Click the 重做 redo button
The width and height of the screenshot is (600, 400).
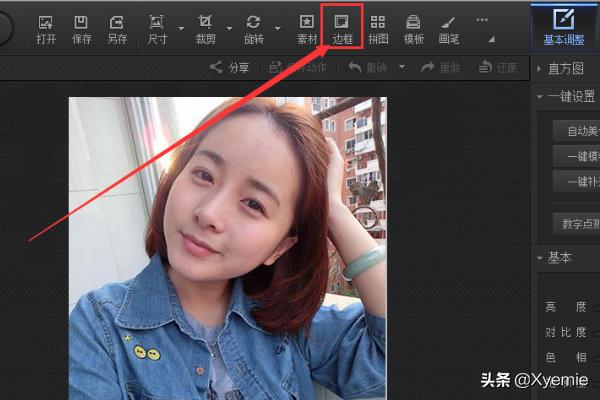coord(440,68)
